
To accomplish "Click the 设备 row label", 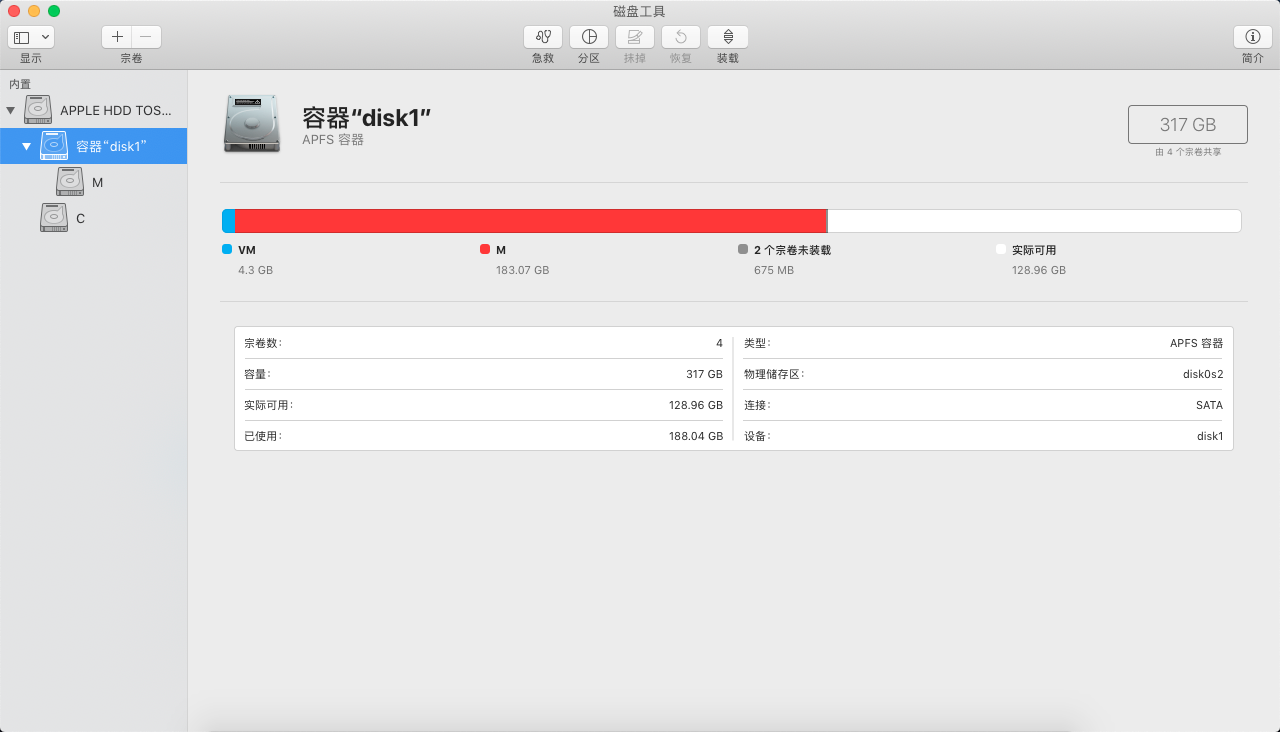I will pyautogui.click(x=757, y=436).
